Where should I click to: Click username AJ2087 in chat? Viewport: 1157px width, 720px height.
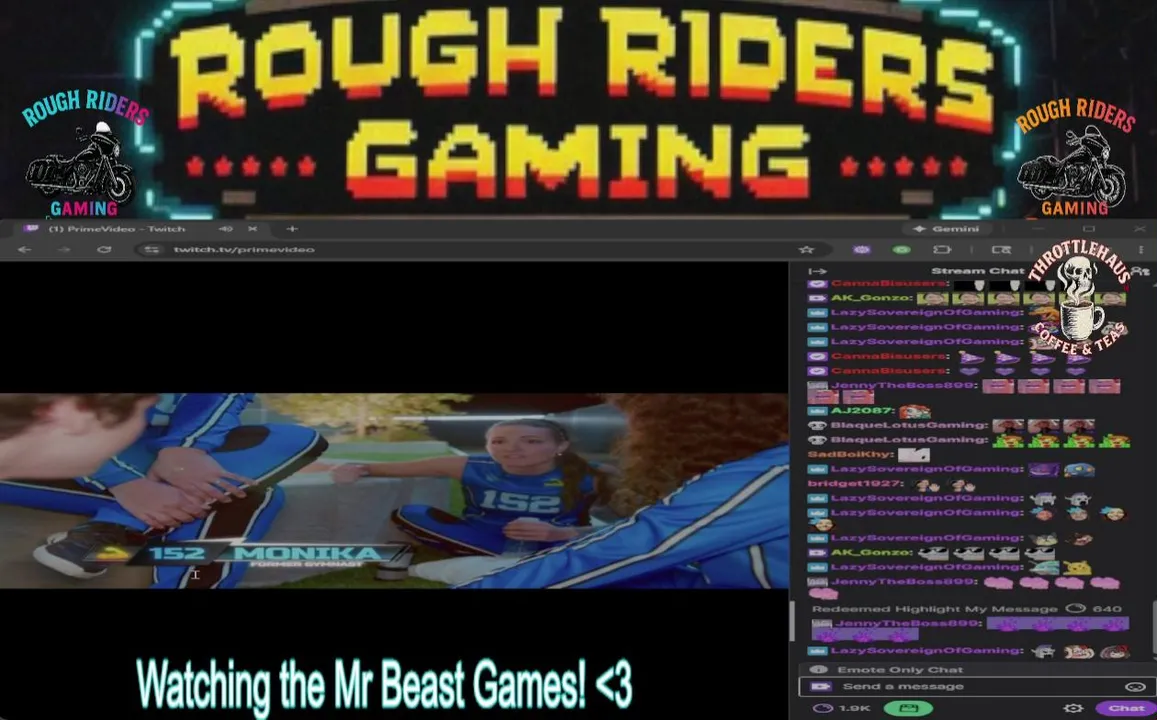pos(862,410)
